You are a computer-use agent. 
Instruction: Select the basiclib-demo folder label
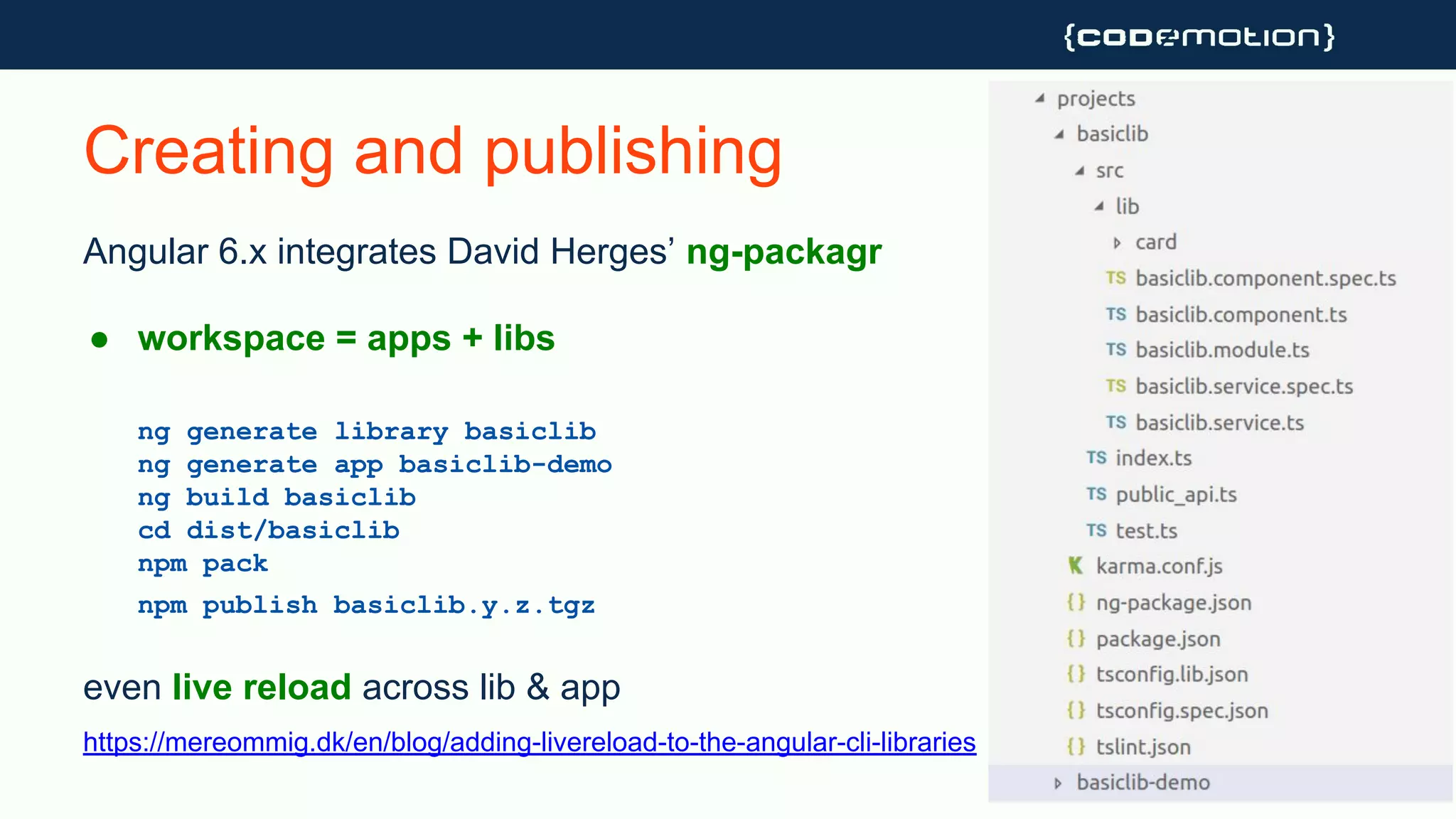point(1143,783)
